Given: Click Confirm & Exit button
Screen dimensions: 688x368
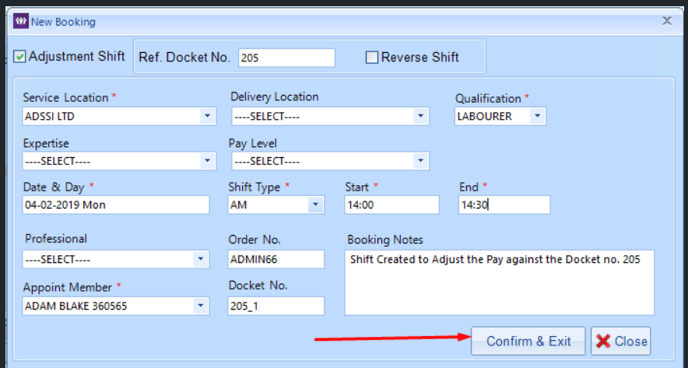Looking at the screenshot, I should coord(528,341).
